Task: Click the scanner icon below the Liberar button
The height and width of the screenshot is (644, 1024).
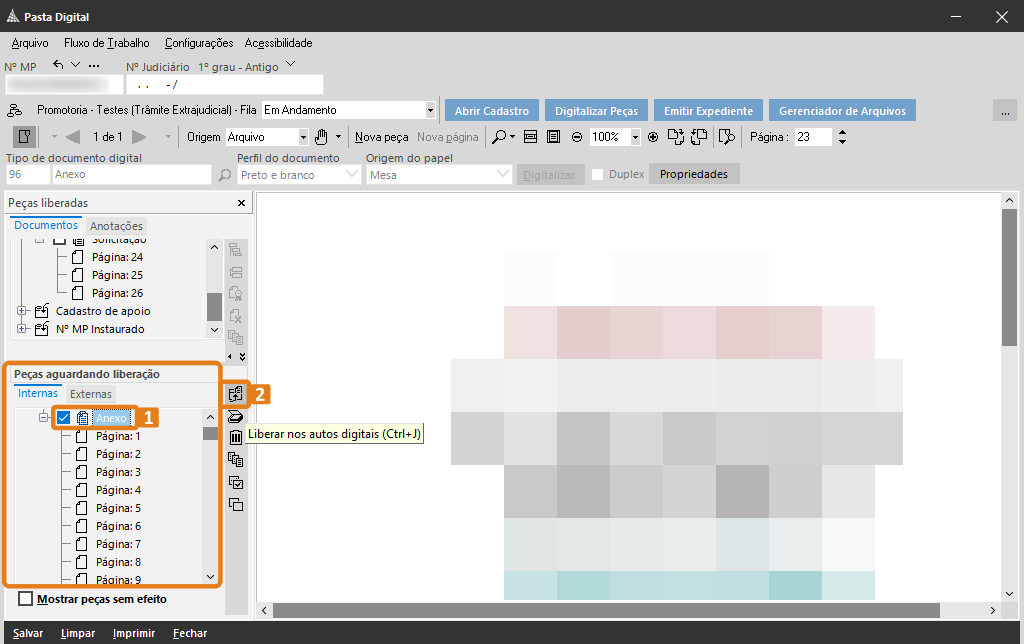Action: click(x=236, y=416)
